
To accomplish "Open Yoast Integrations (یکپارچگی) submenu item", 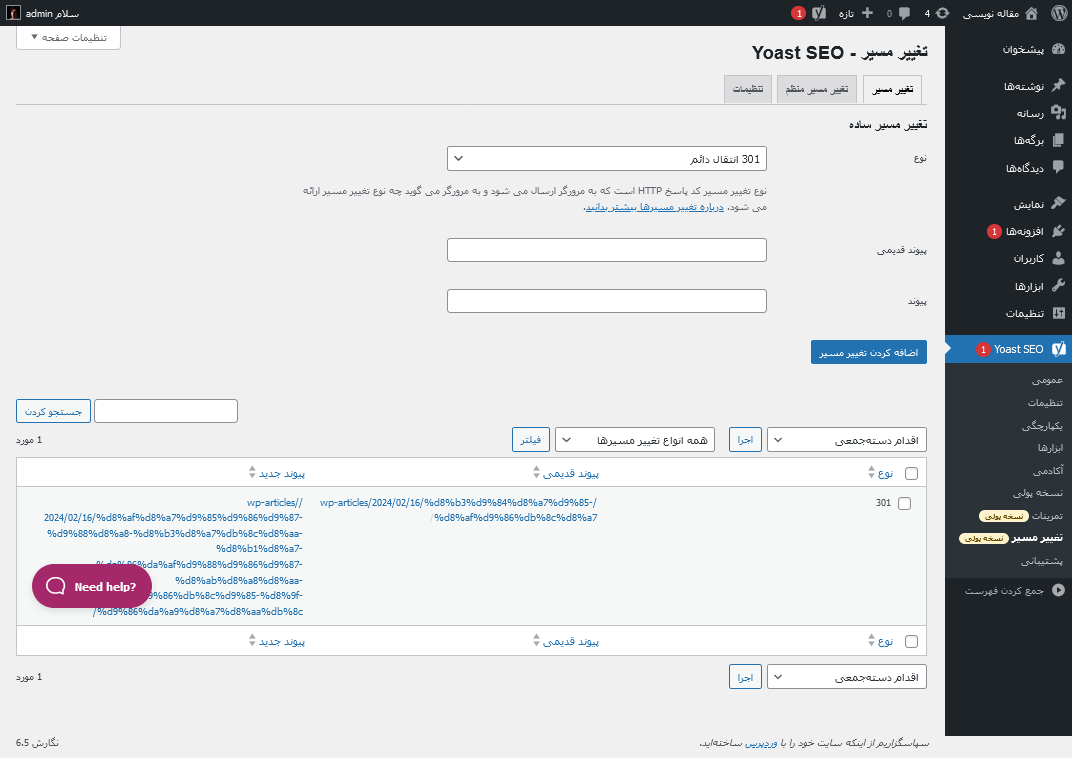I will tap(1043, 425).
